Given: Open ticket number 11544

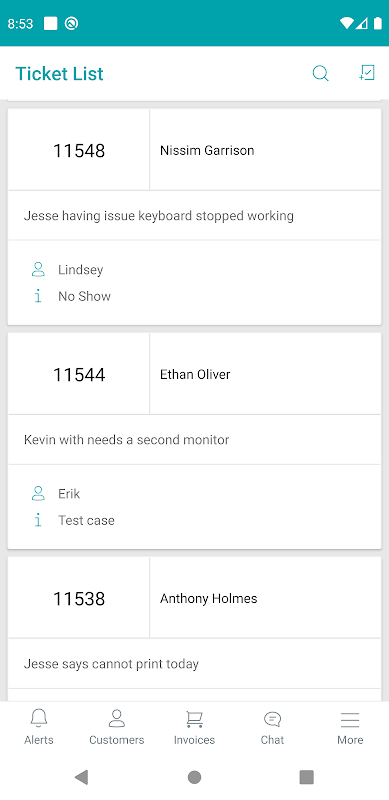Looking at the screenshot, I should [x=79, y=374].
